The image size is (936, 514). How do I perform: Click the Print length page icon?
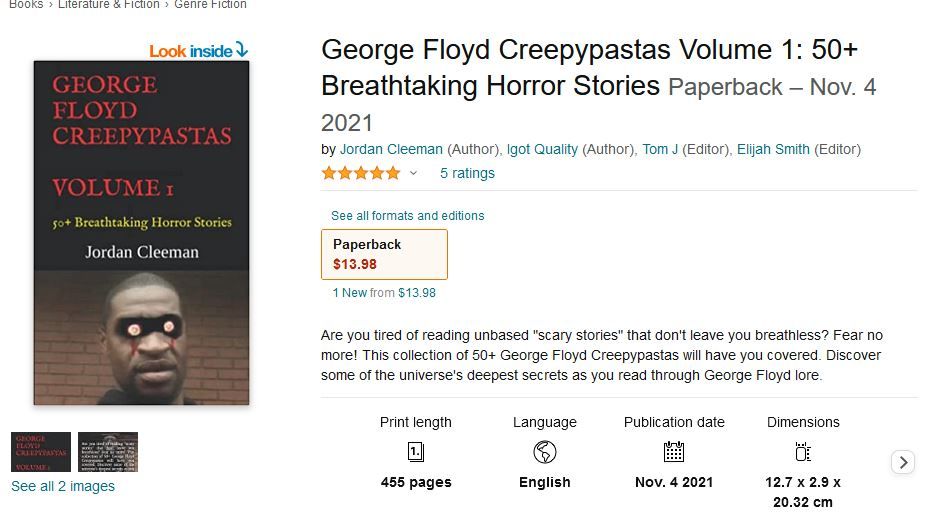point(416,452)
